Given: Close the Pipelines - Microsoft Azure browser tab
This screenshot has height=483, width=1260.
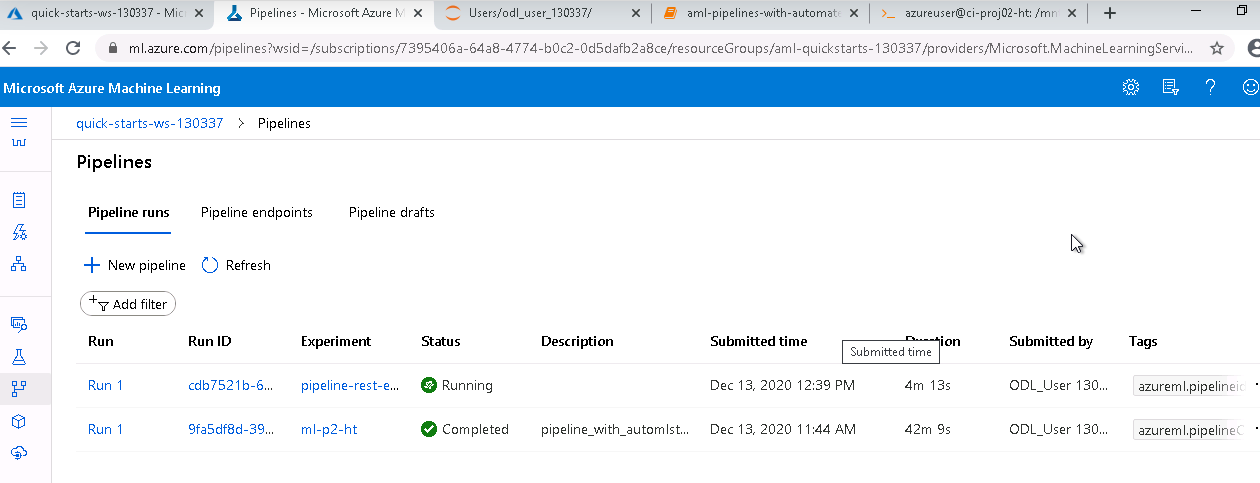Looking at the screenshot, I should (418, 13).
